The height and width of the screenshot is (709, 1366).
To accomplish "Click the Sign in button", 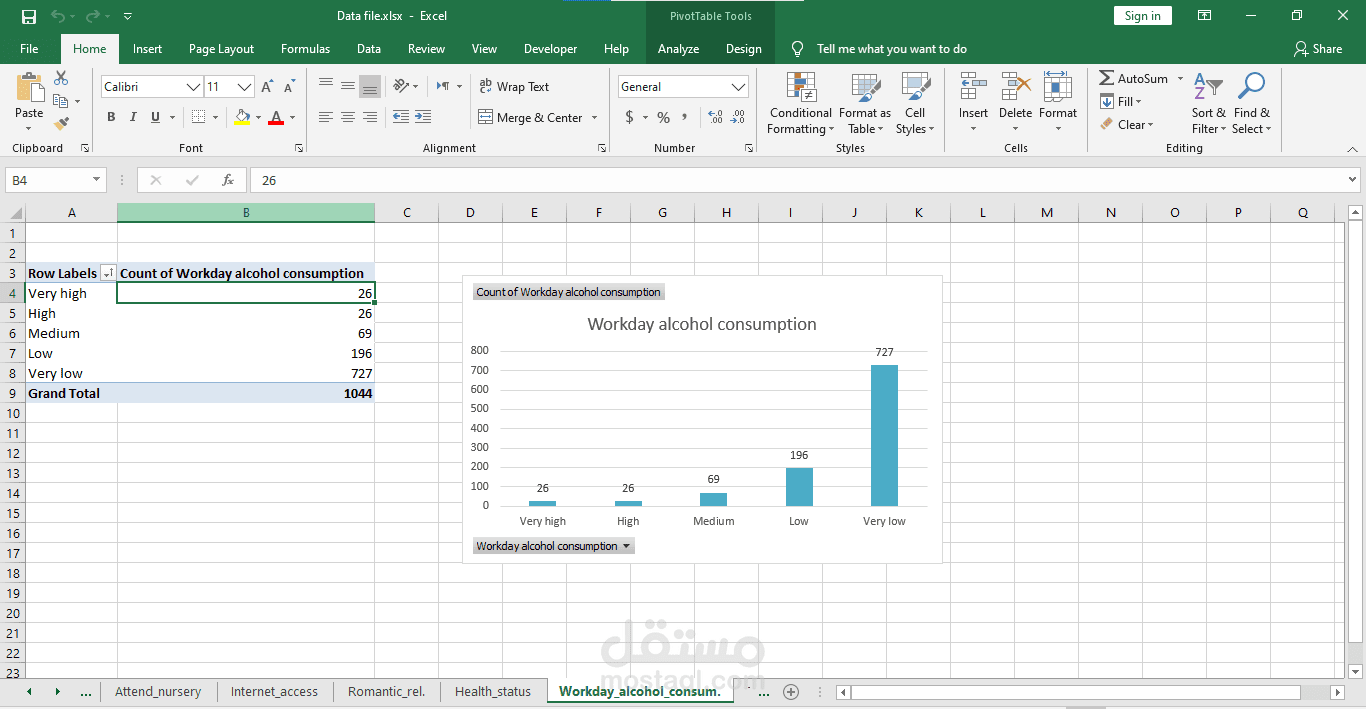I will [x=1142, y=16].
